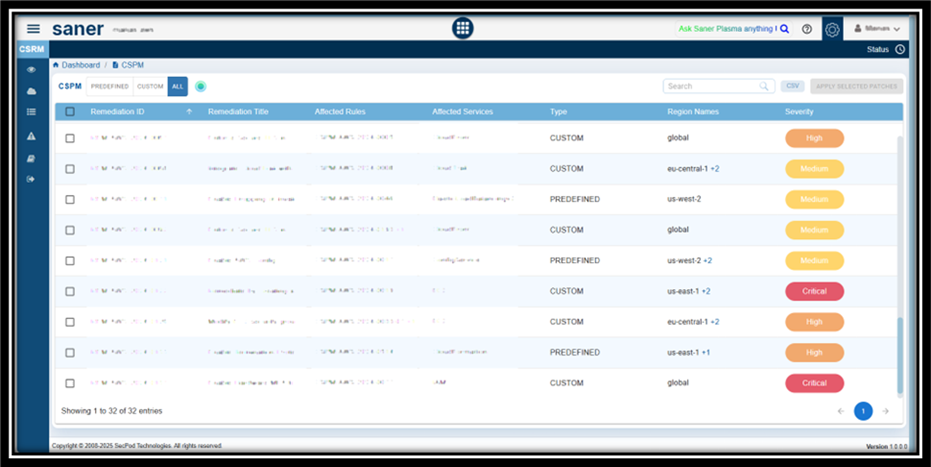The height and width of the screenshot is (467, 931).
Task: Sort by the Type column header
Action: coord(558,112)
